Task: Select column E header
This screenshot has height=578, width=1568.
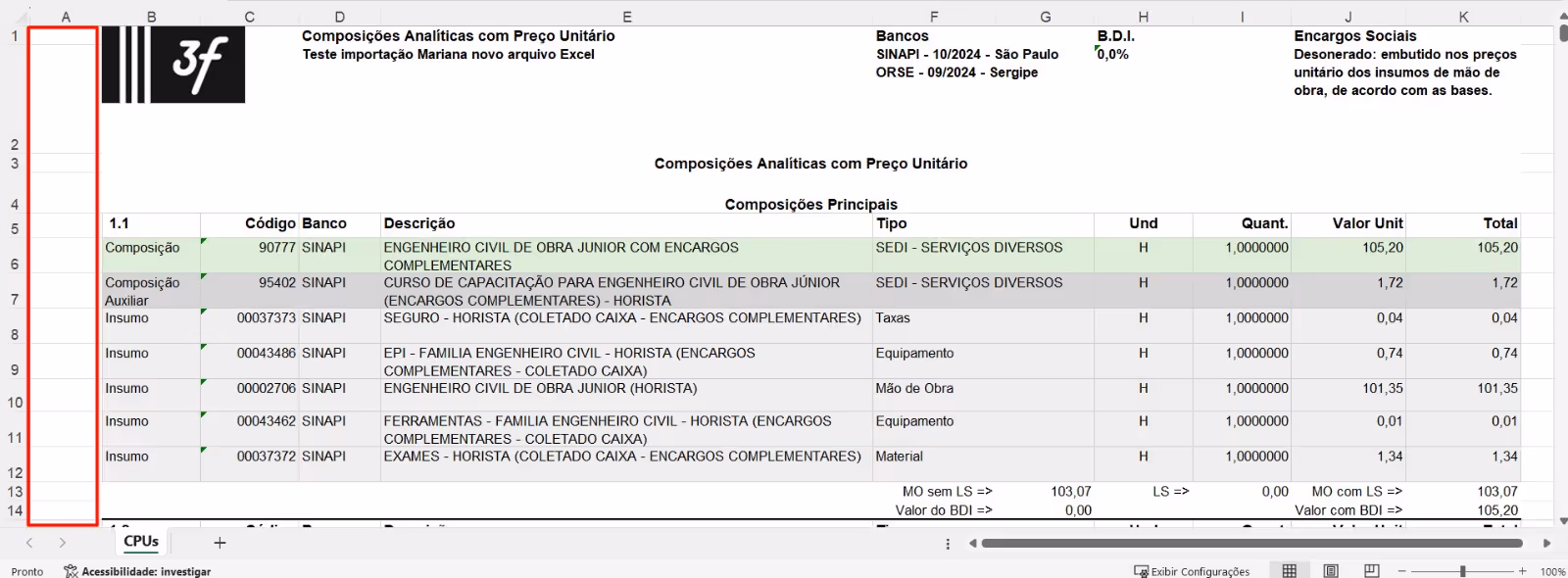Action: (x=627, y=17)
